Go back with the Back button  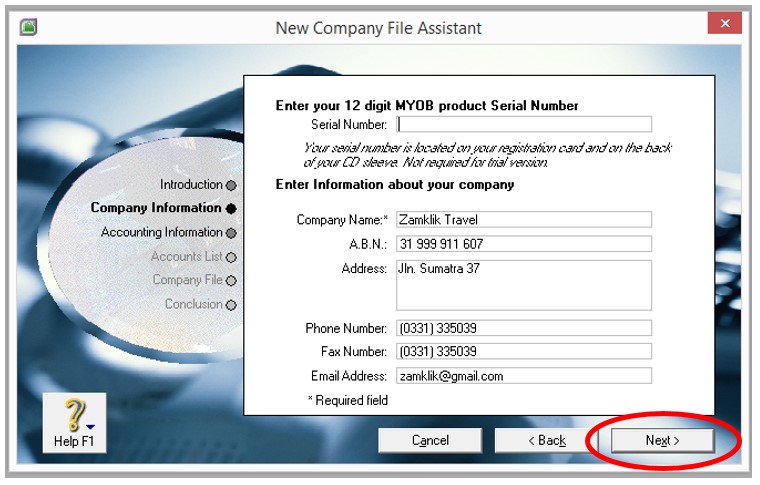point(546,440)
